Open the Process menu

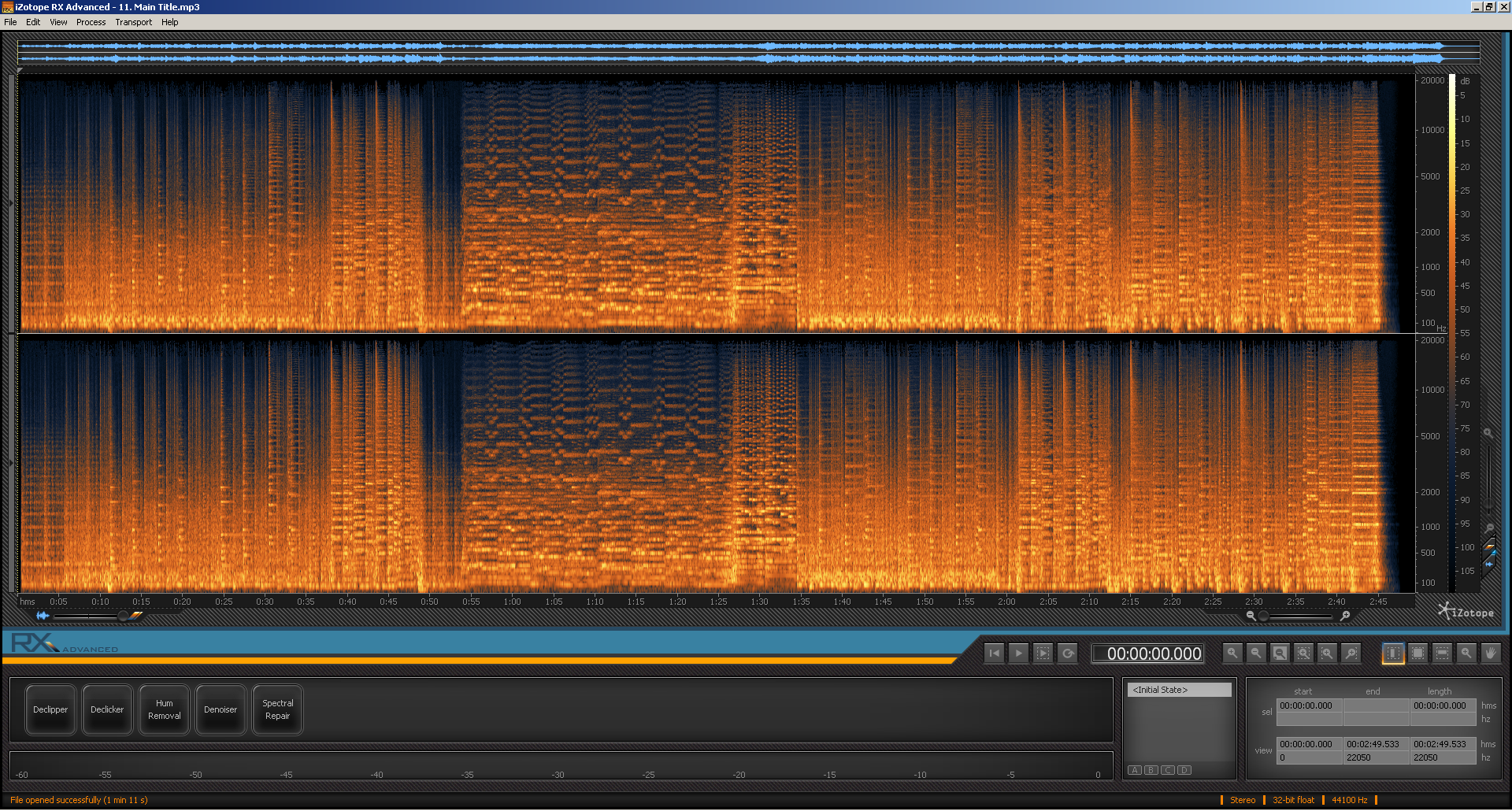pyautogui.click(x=91, y=21)
